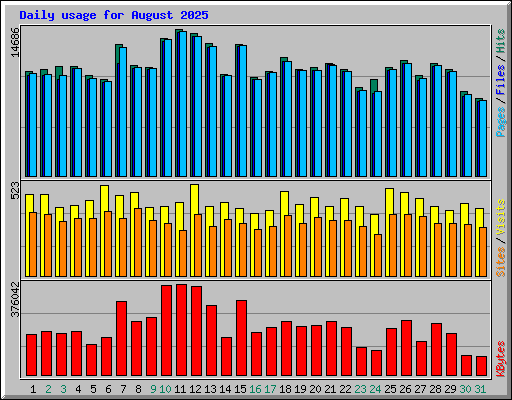Click the 'Hits' legend label
Viewport: 512px width, 400px height.
[501, 41]
